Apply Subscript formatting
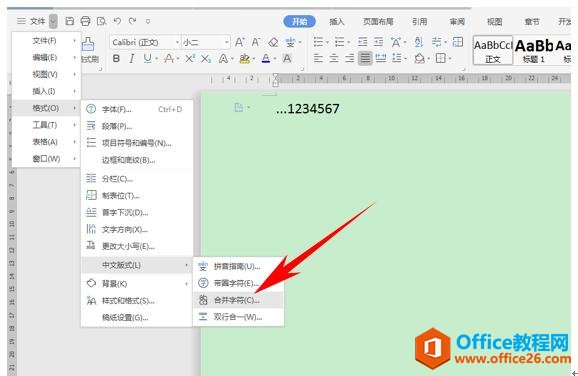Screen dimensions: 578x376 click(x=206, y=59)
